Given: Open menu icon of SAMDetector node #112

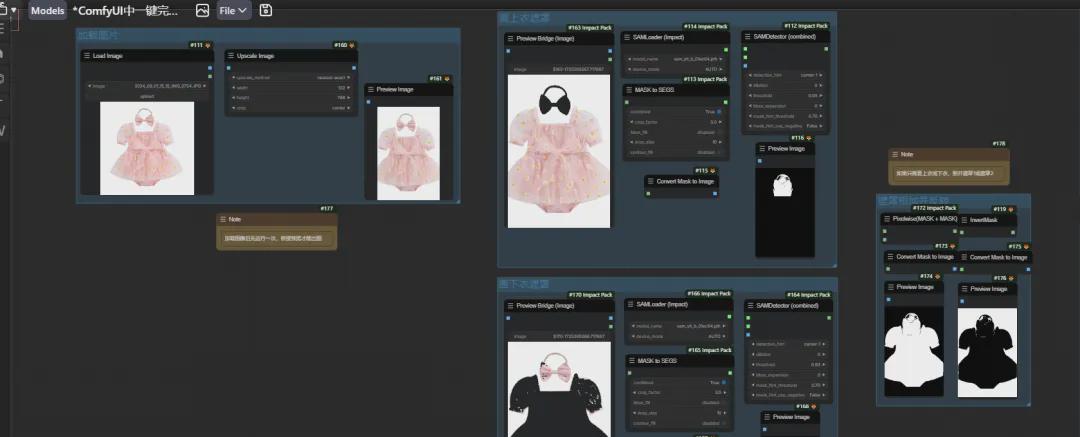Looking at the screenshot, I should pyautogui.click(x=749, y=37).
